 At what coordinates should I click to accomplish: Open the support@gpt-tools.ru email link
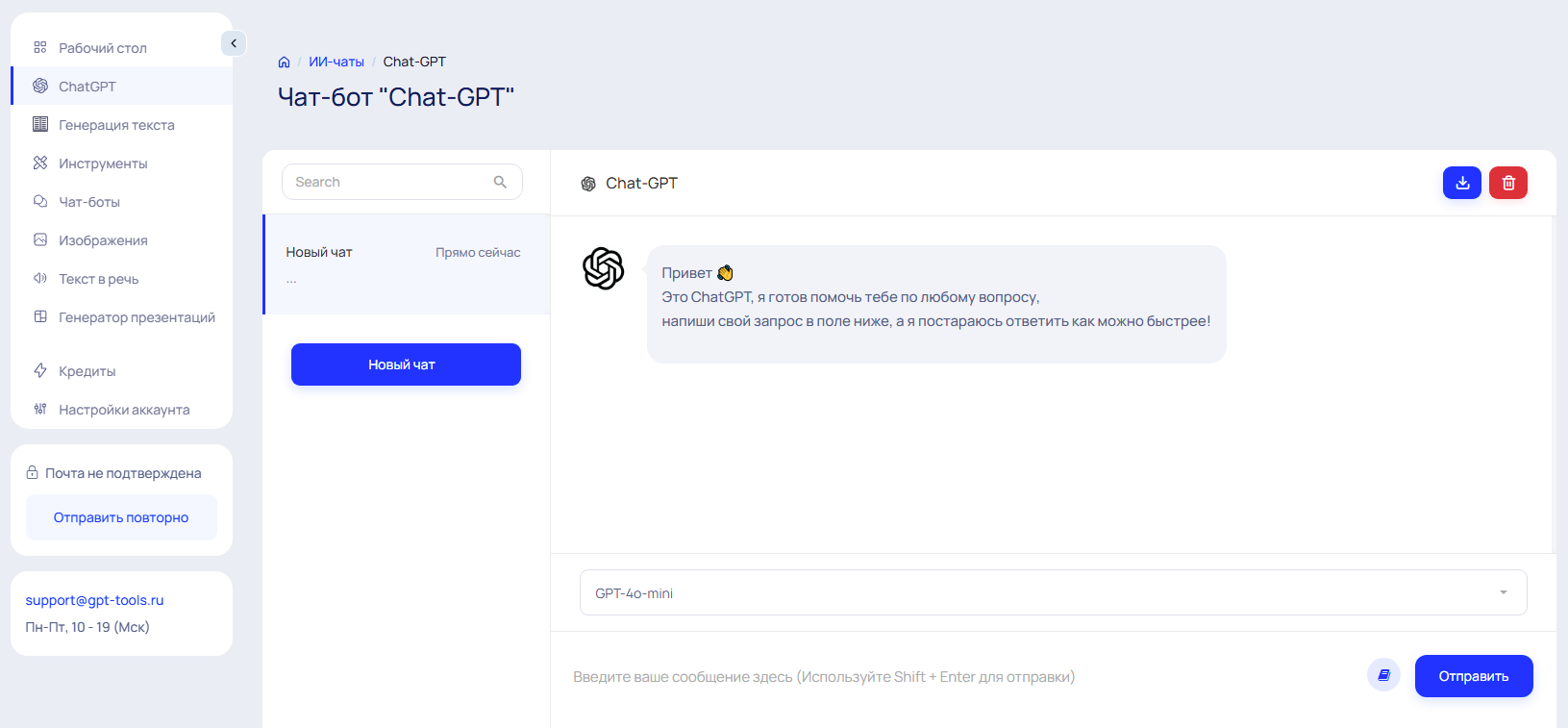[x=94, y=600]
